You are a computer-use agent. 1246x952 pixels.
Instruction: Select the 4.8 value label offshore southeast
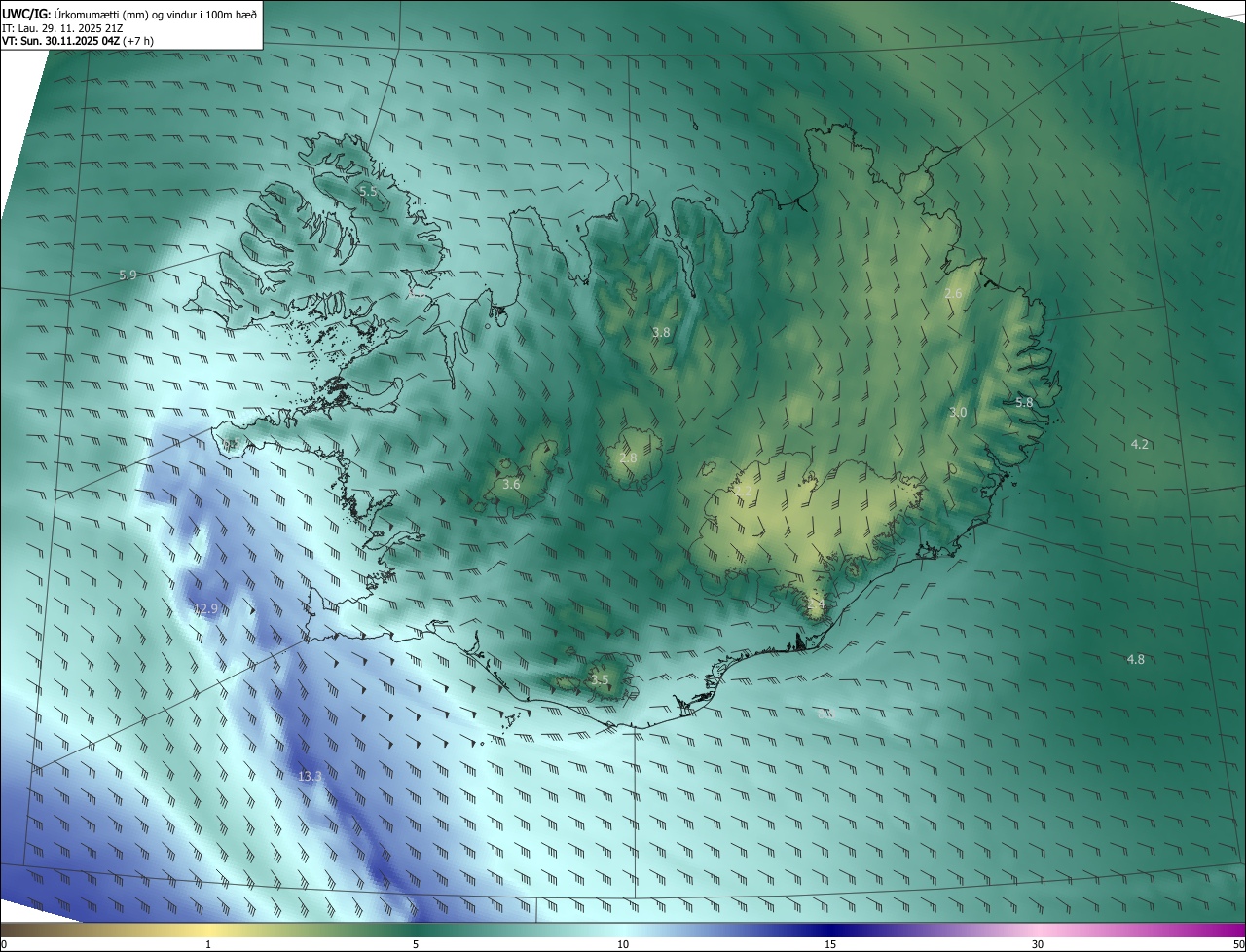click(1136, 660)
